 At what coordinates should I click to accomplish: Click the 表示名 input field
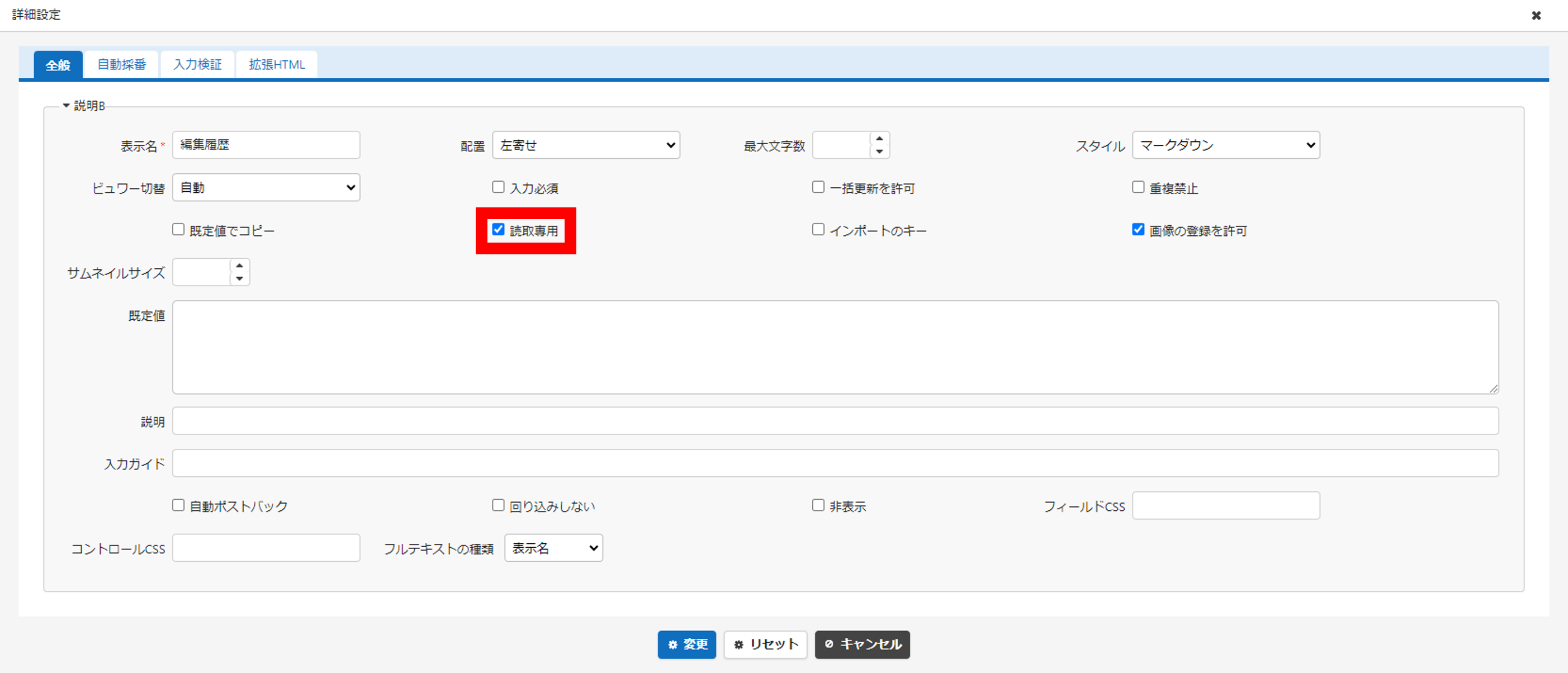[266, 145]
